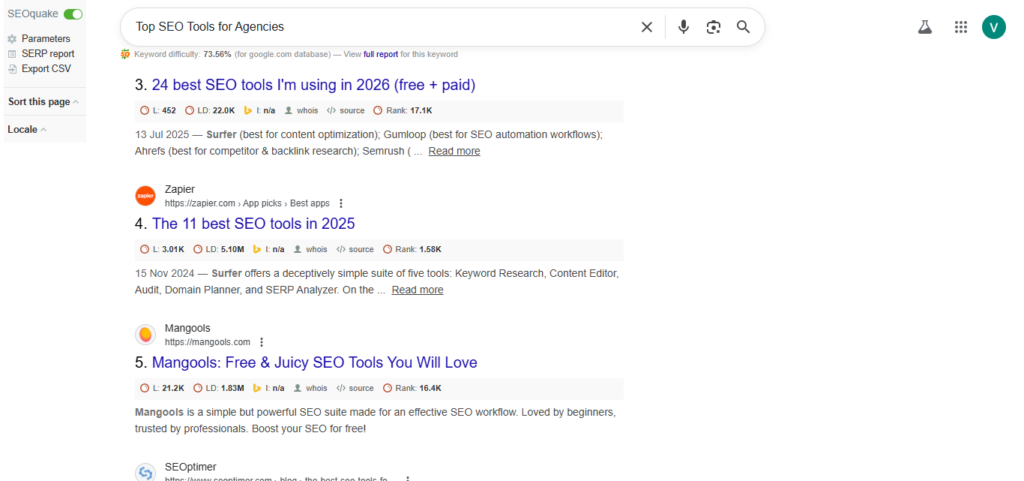
Task: Click the SEOptimer site favicon
Action: [x=145, y=473]
